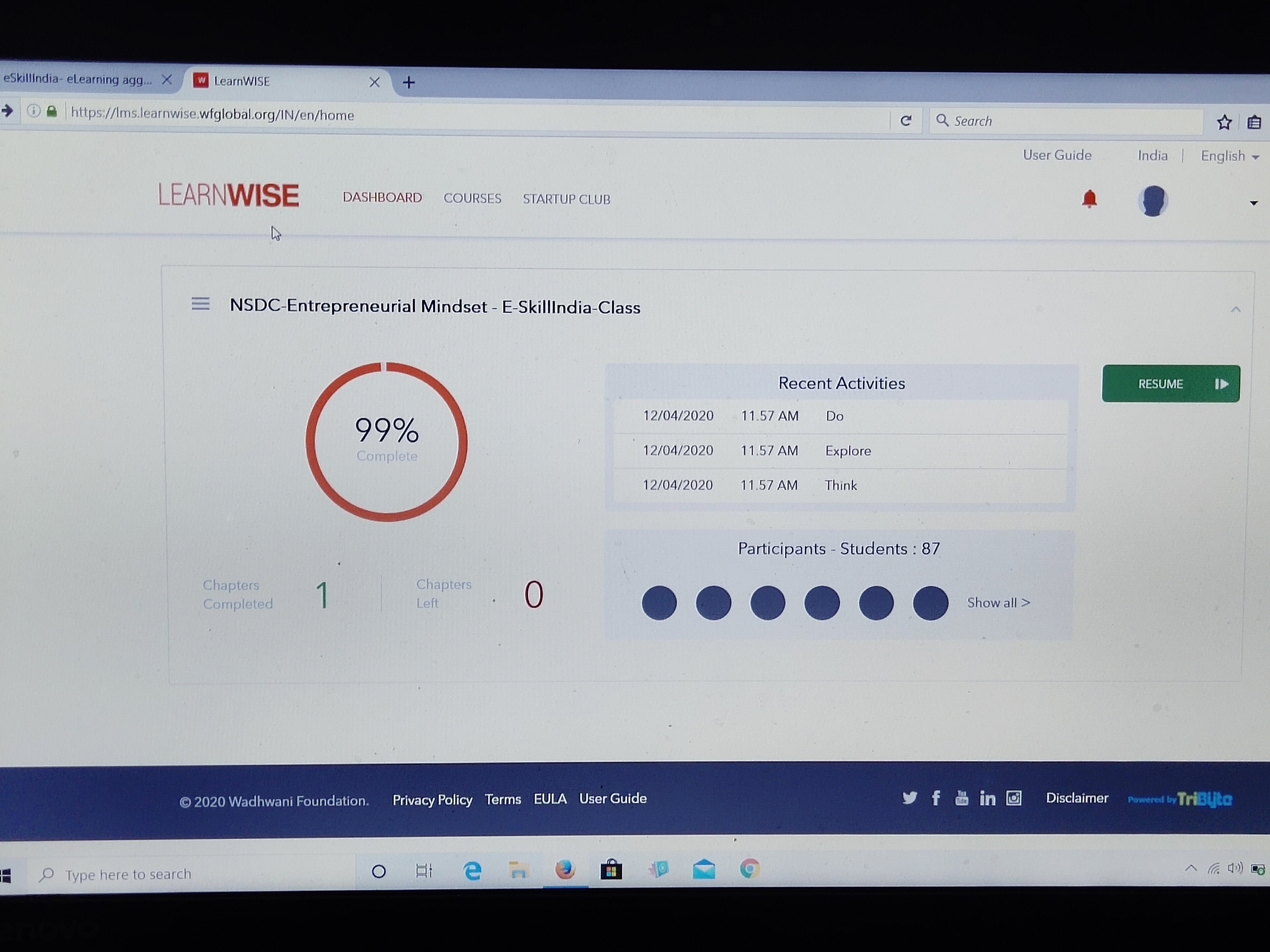
Task: Open the hamburger menu beside course title
Action: [200, 304]
